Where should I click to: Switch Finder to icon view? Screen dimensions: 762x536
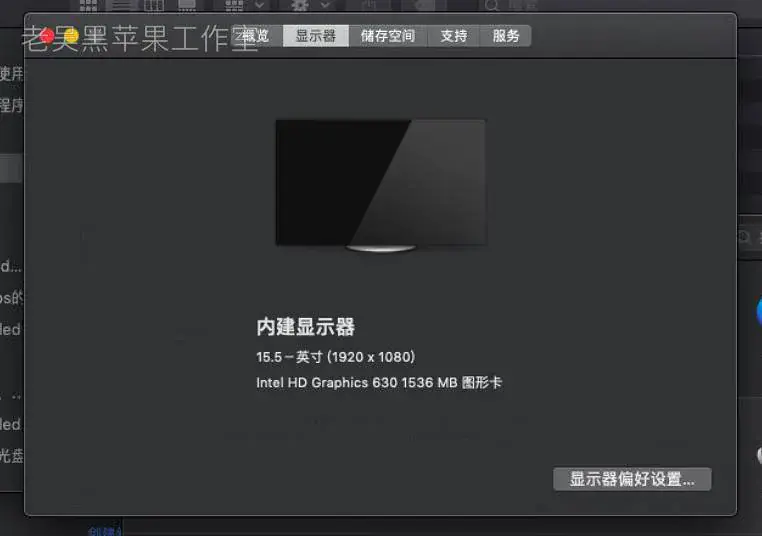pos(88,5)
